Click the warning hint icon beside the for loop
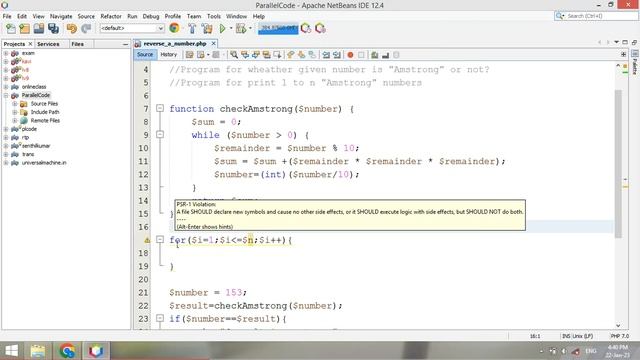 tap(147, 240)
